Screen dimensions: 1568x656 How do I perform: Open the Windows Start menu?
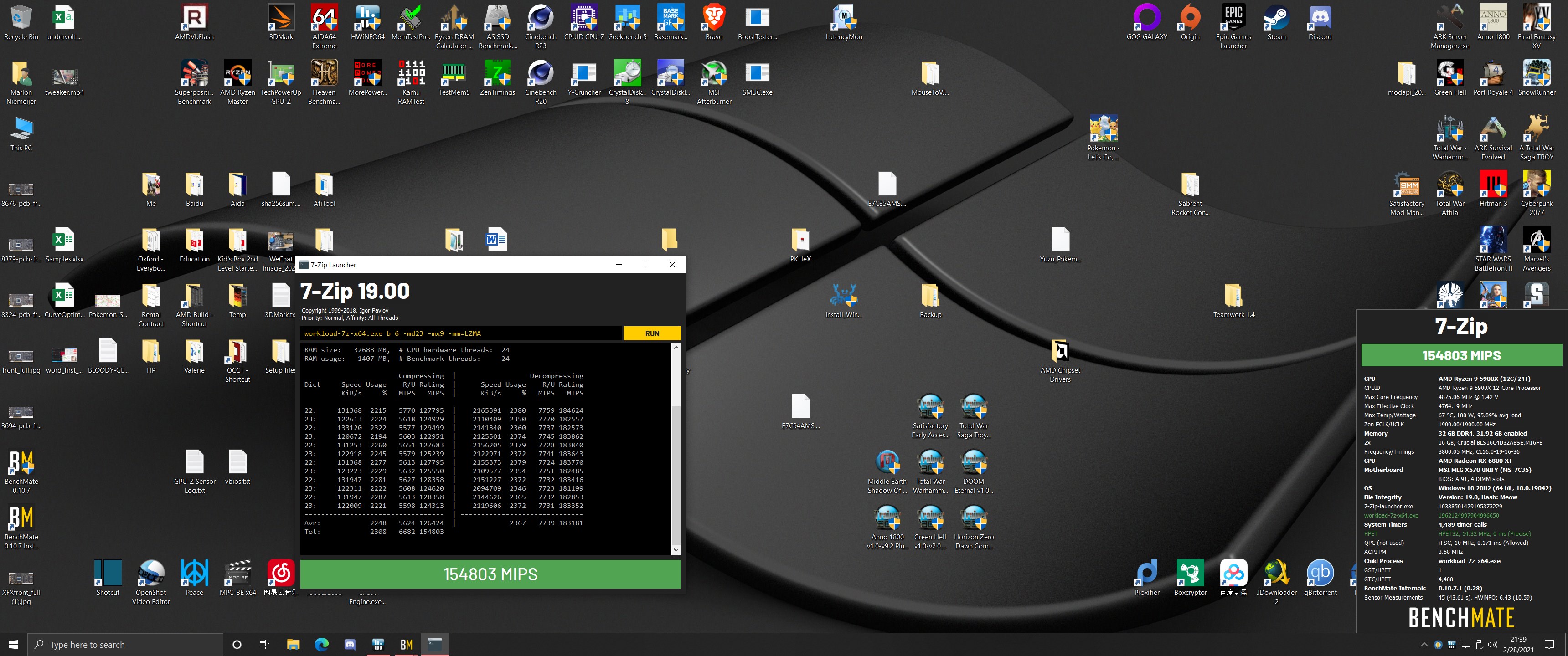click(x=13, y=645)
